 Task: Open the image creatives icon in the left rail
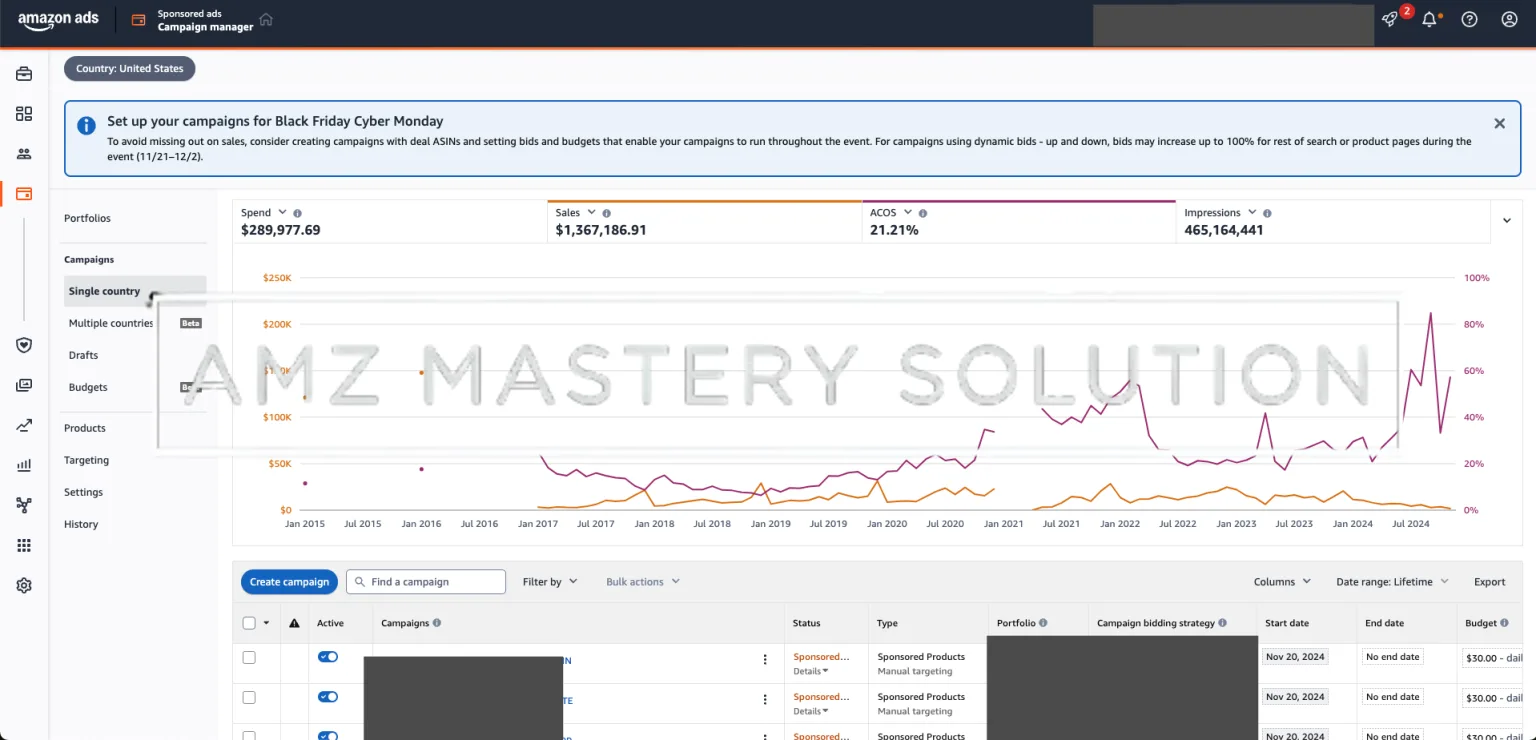click(24, 385)
